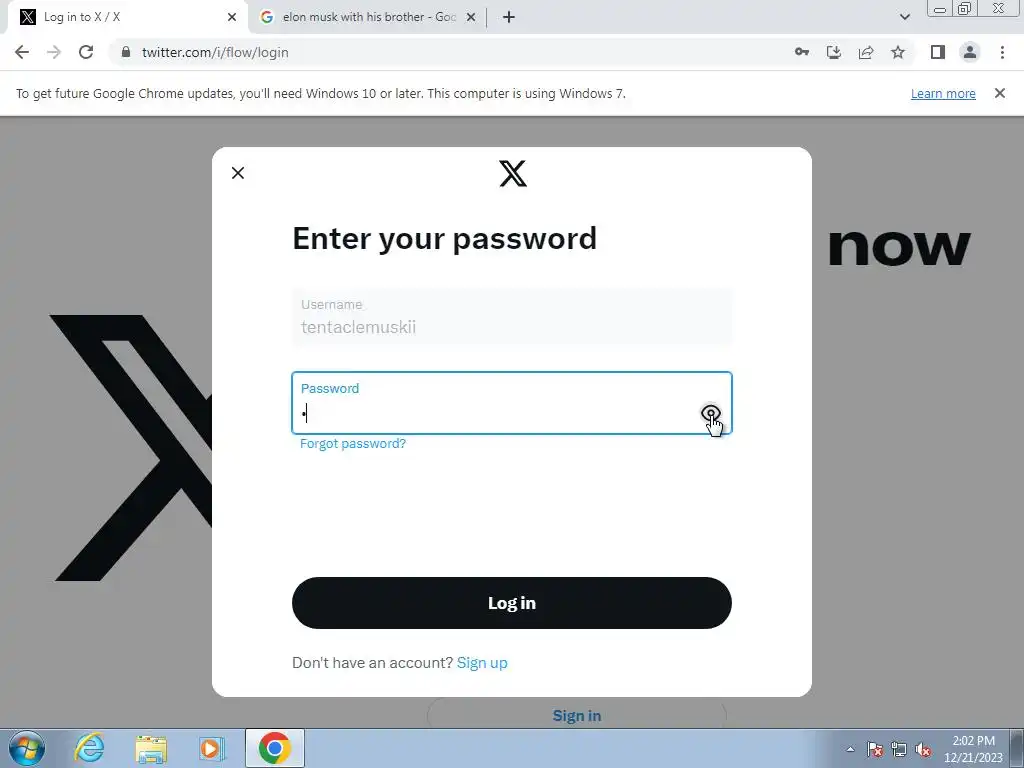The height and width of the screenshot is (768, 1024).
Task: Close the X login dialog
Action: pos(238,173)
